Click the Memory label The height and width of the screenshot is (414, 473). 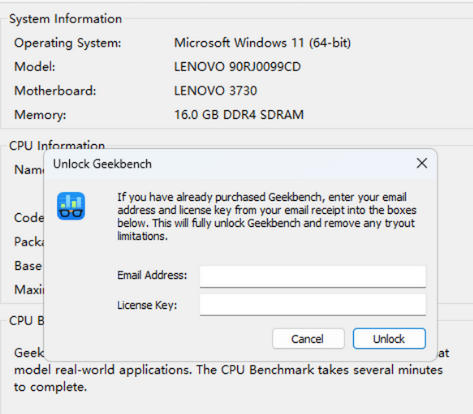[x=40, y=115]
